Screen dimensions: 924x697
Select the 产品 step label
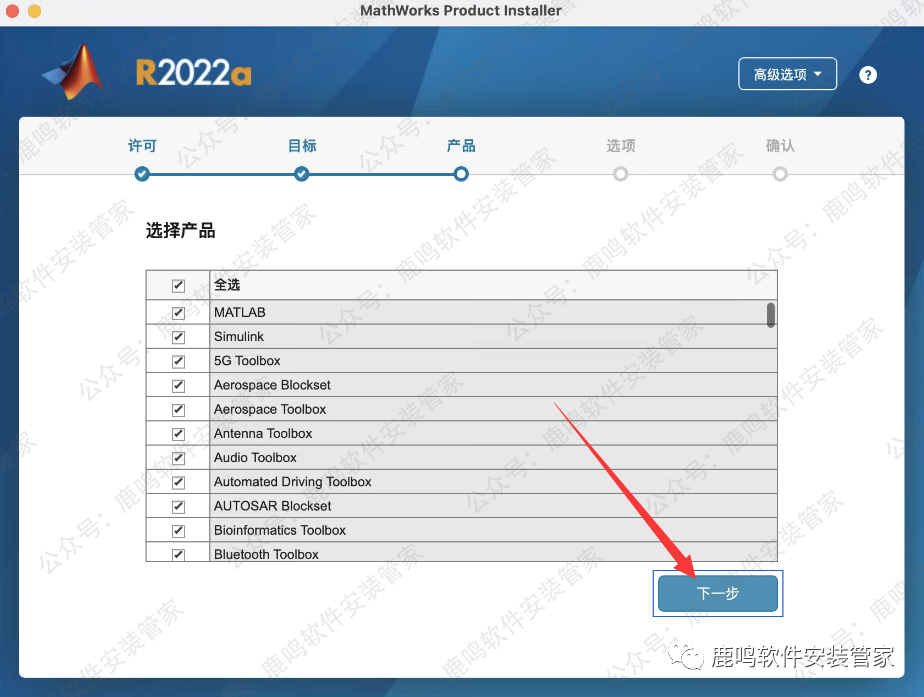[x=461, y=146]
